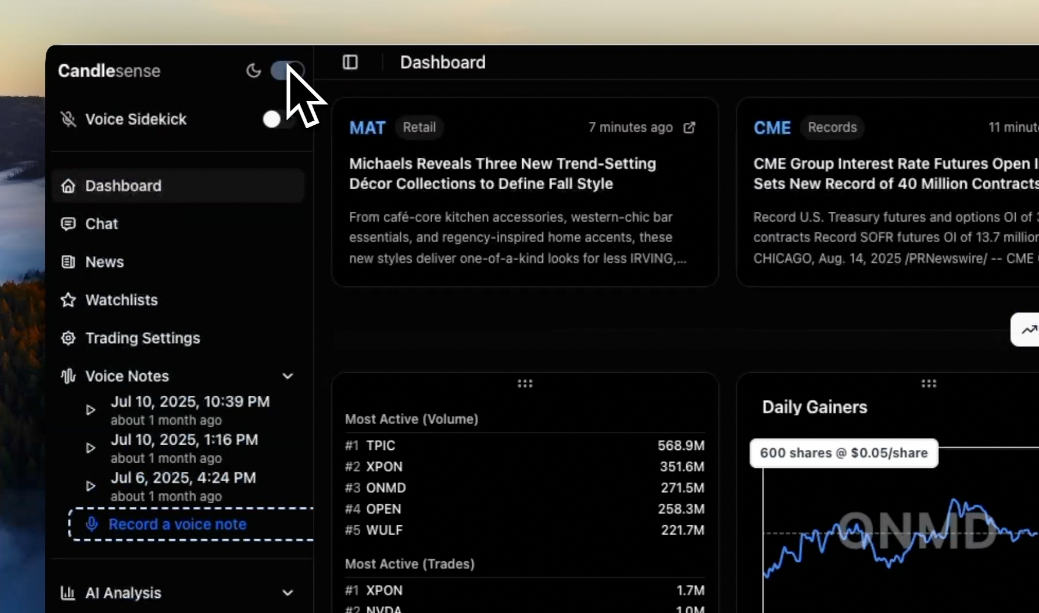Collapse the Voice Notes section chevron
This screenshot has width=1039, height=613.
coord(288,376)
